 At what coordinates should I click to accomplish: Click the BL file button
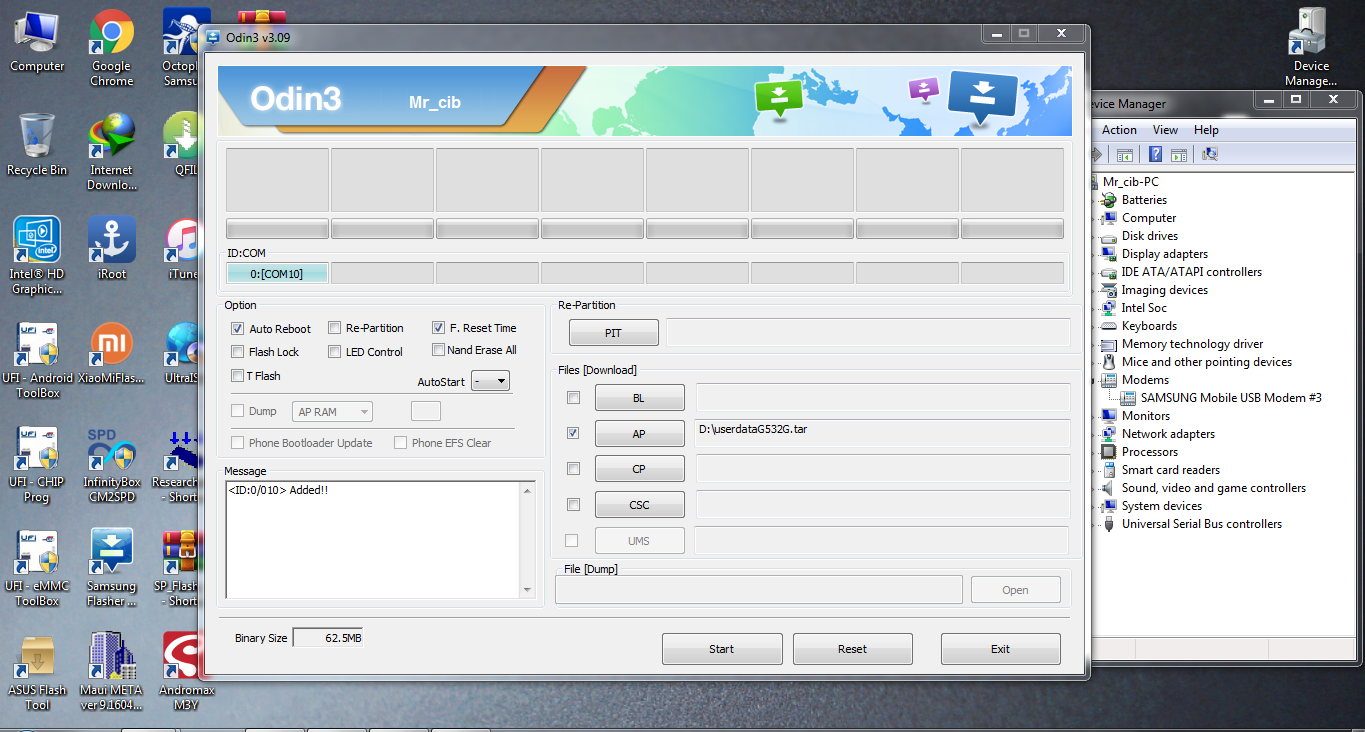pyautogui.click(x=639, y=398)
